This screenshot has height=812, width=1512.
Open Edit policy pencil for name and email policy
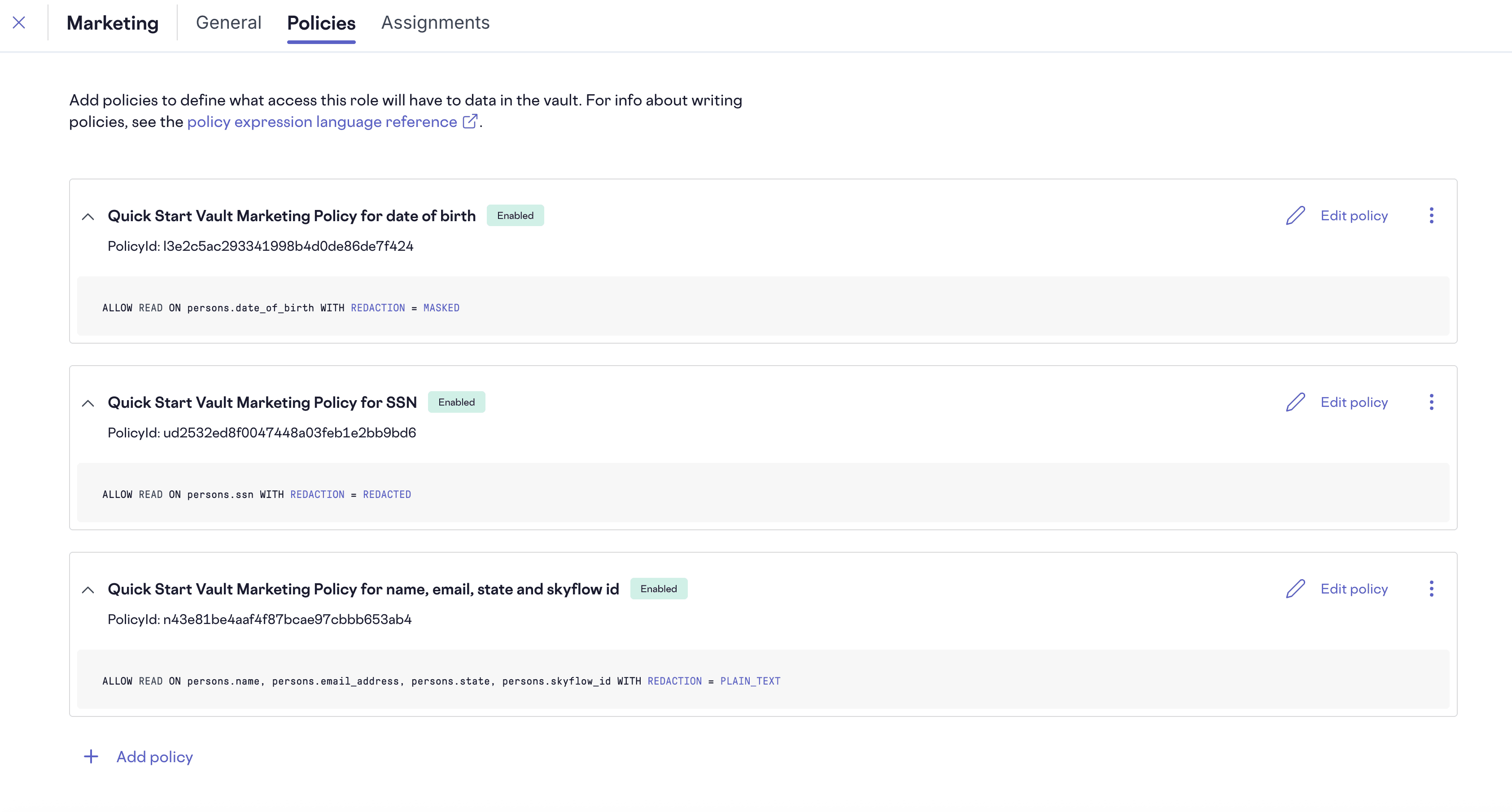click(x=1295, y=589)
